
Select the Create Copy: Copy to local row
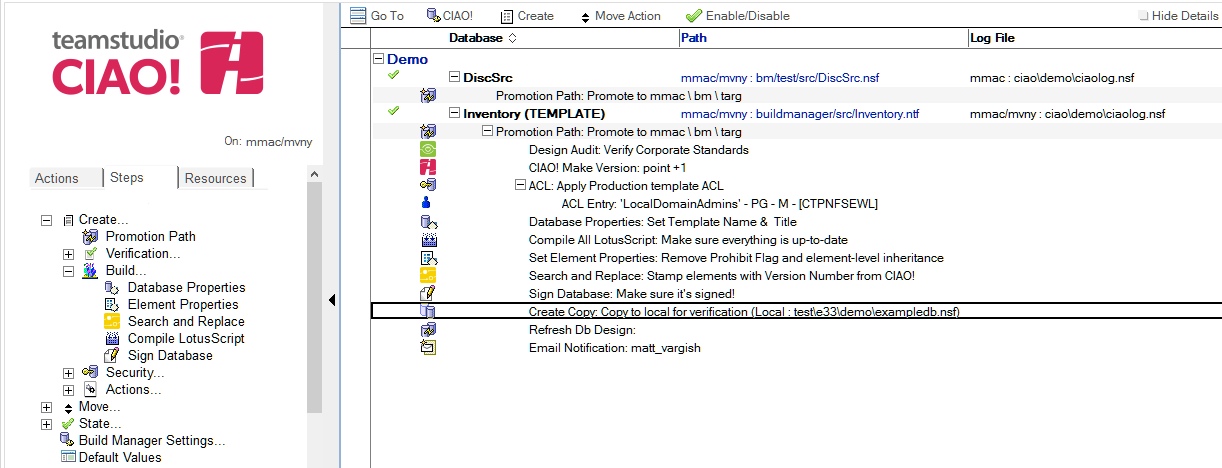[x=796, y=312]
